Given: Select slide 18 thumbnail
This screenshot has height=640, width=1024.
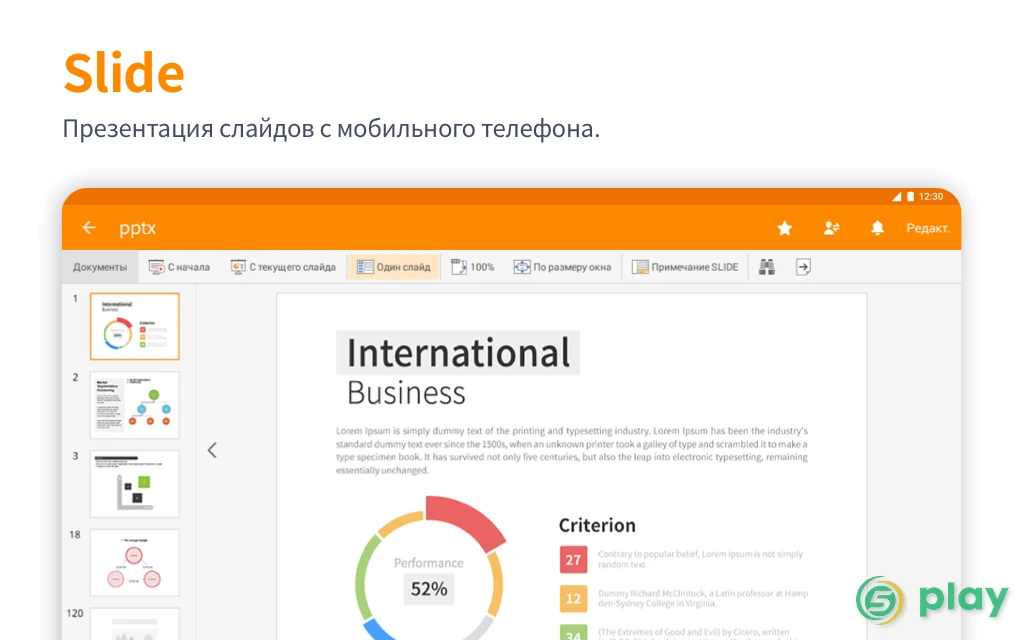Looking at the screenshot, I should (135, 563).
